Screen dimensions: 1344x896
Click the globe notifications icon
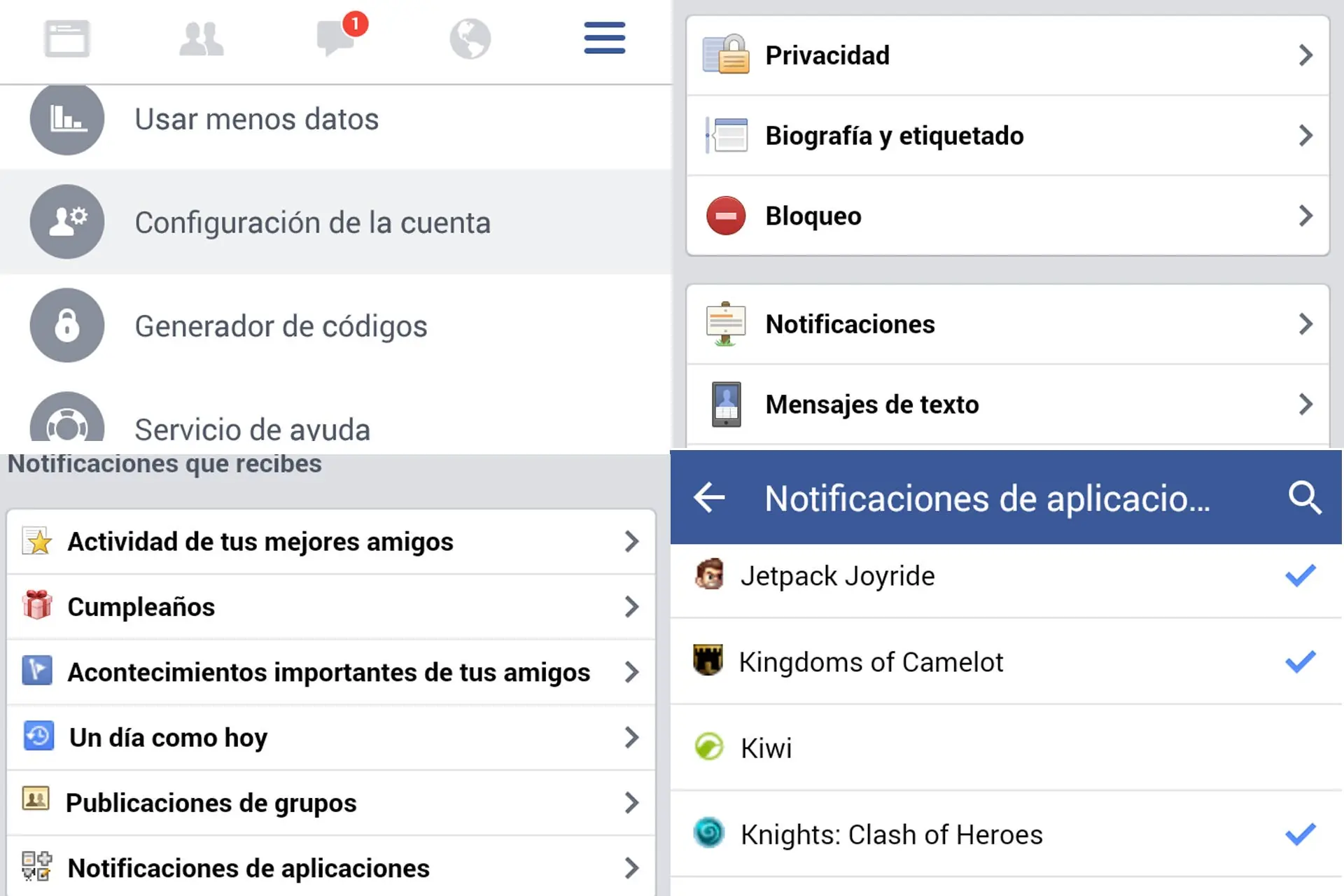click(x=470, y=39)
